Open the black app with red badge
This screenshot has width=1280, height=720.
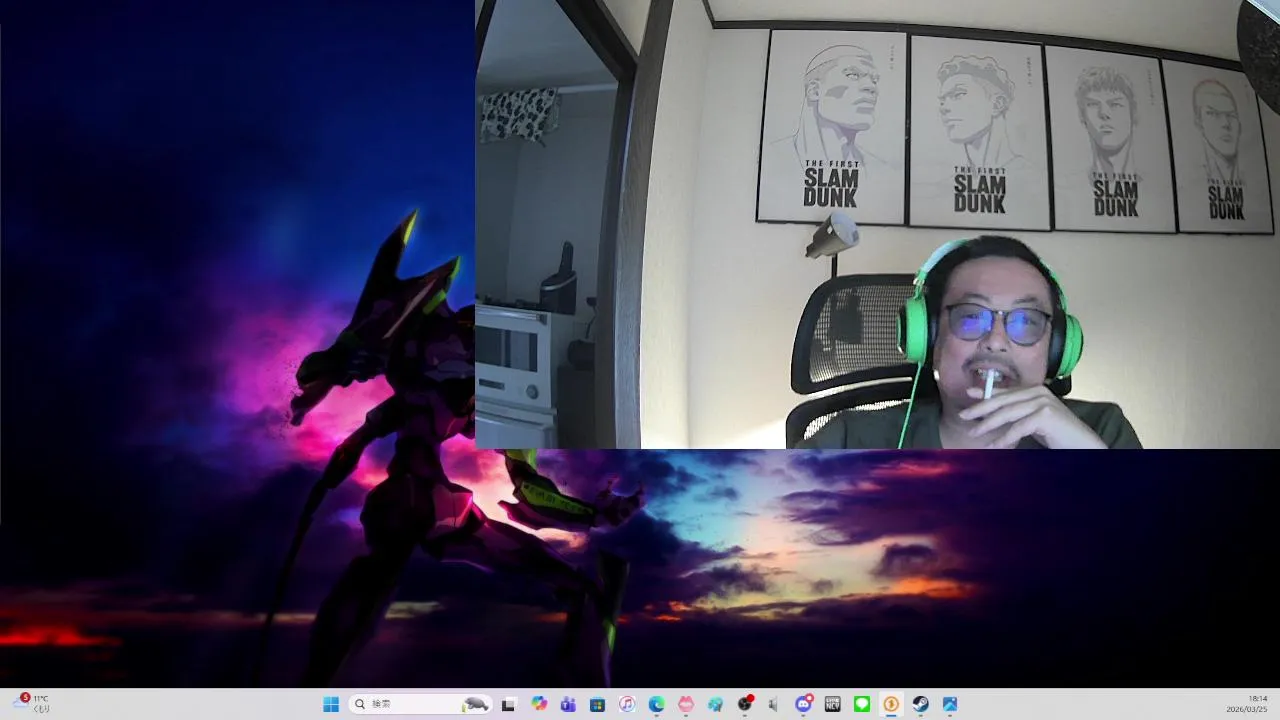(745, 704)
